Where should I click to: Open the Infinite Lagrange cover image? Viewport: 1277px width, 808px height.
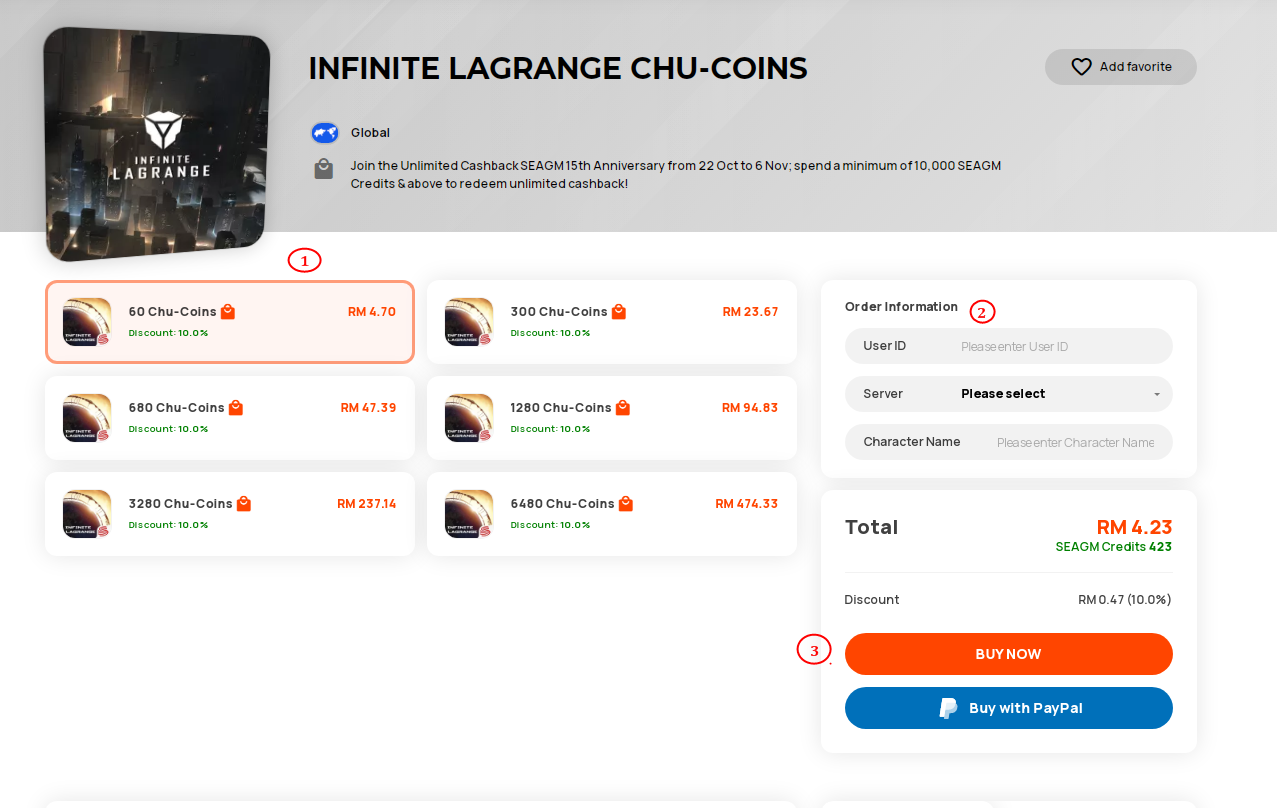click(157, 145)
